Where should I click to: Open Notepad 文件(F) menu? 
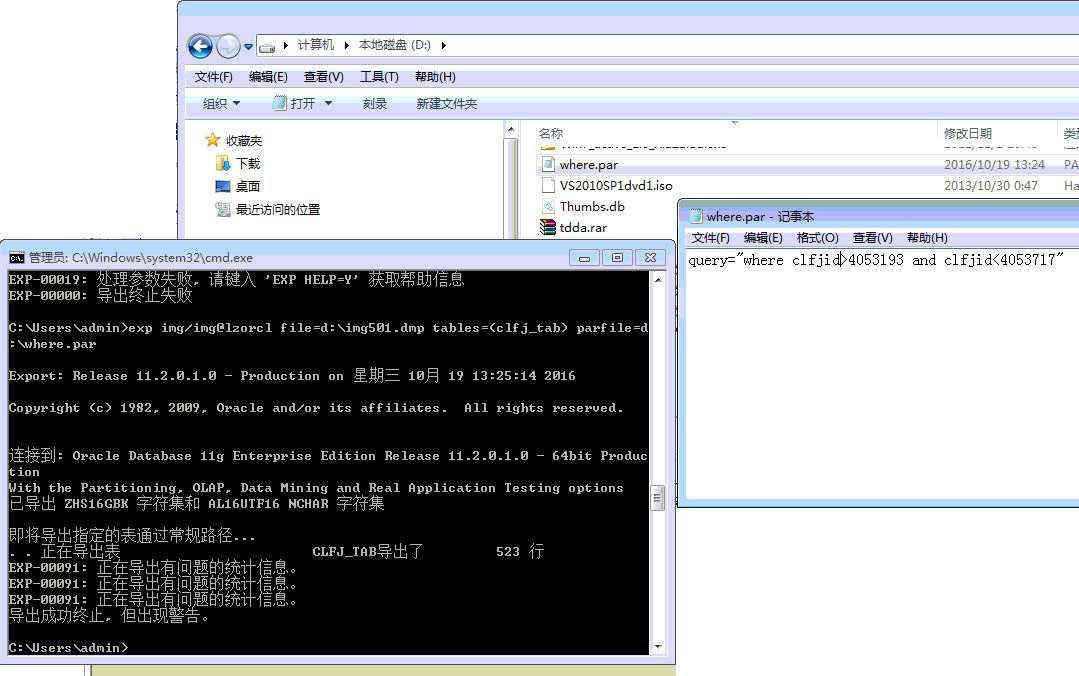pos(710,238)
